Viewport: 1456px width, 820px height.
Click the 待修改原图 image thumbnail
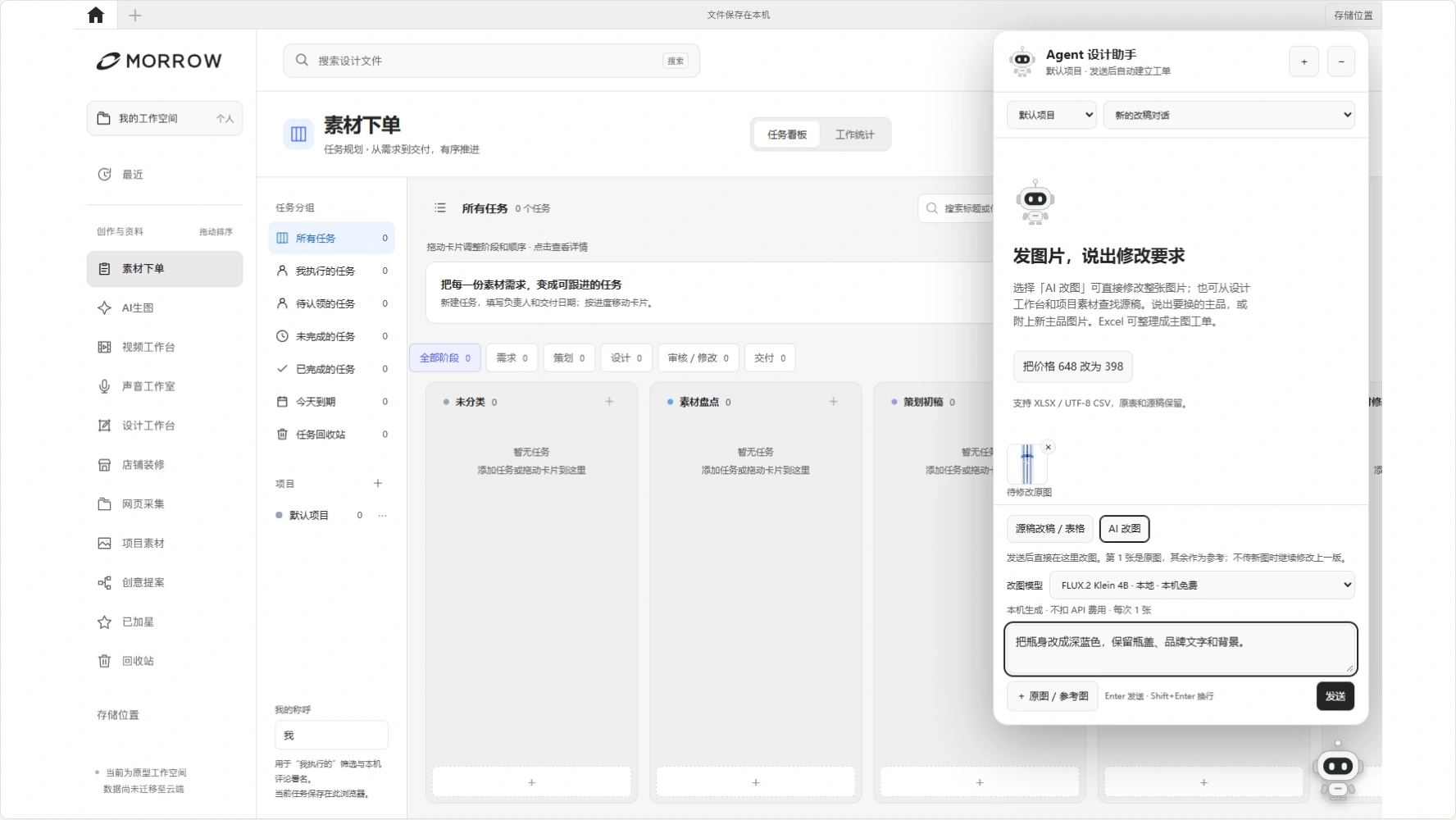pos(1027,465)
